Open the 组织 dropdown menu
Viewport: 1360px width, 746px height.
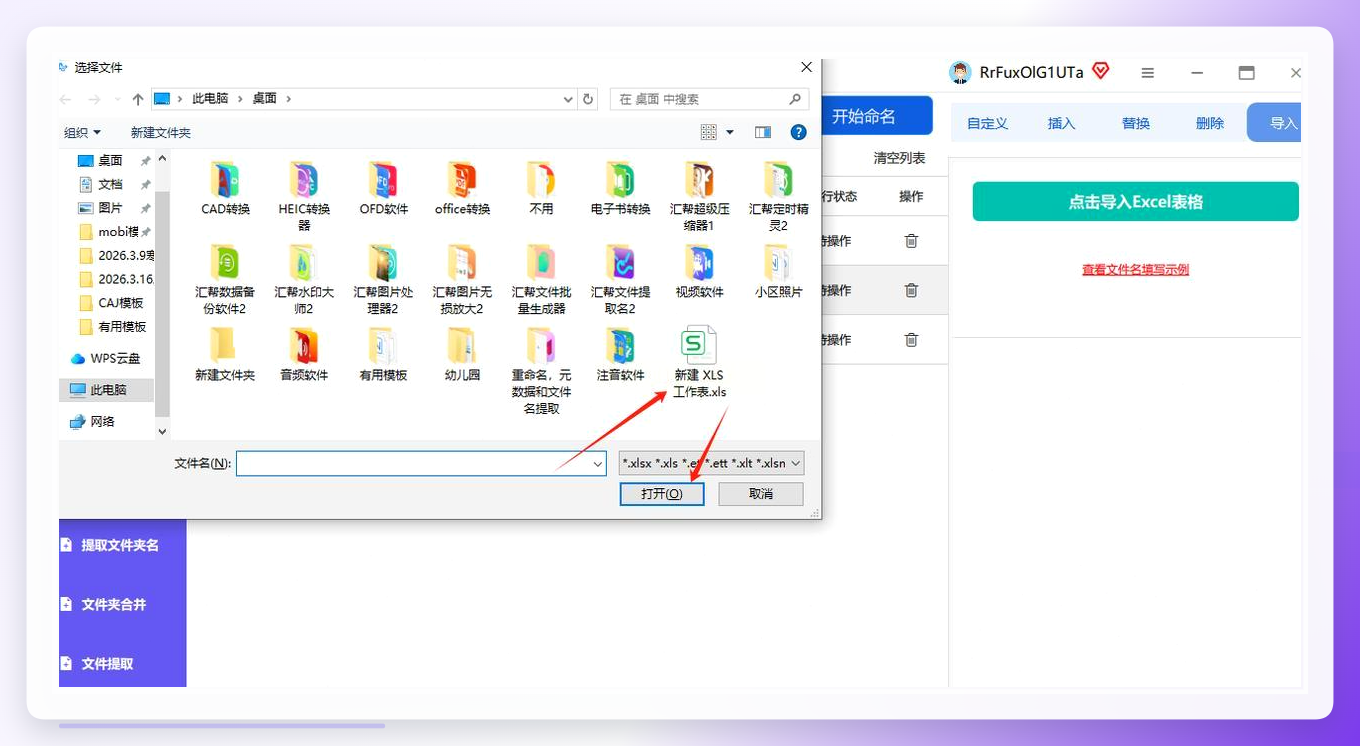point(82,133)
